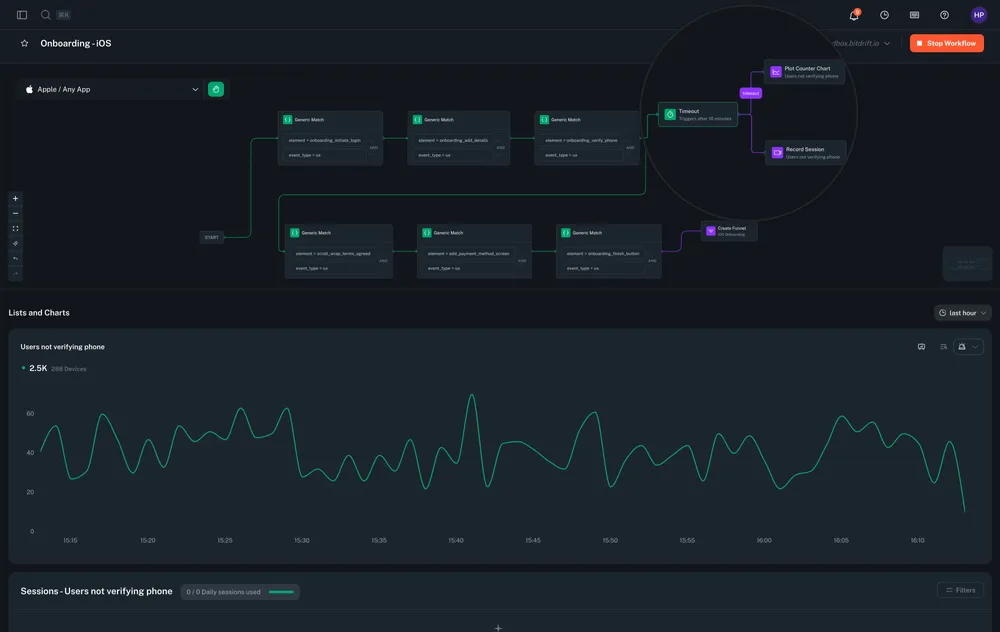Click the auto-layout tidy icon in canvas controls
1000x632 pixels.
pos(15,244)
